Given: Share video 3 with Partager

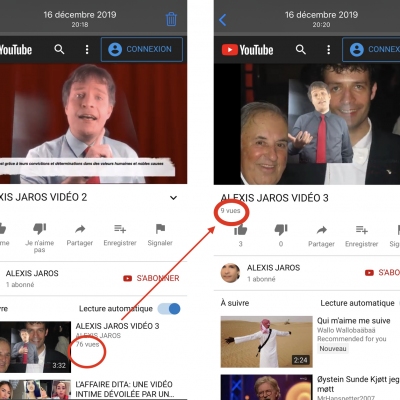Looking at the screenshot, I should [x=321, y=236].
